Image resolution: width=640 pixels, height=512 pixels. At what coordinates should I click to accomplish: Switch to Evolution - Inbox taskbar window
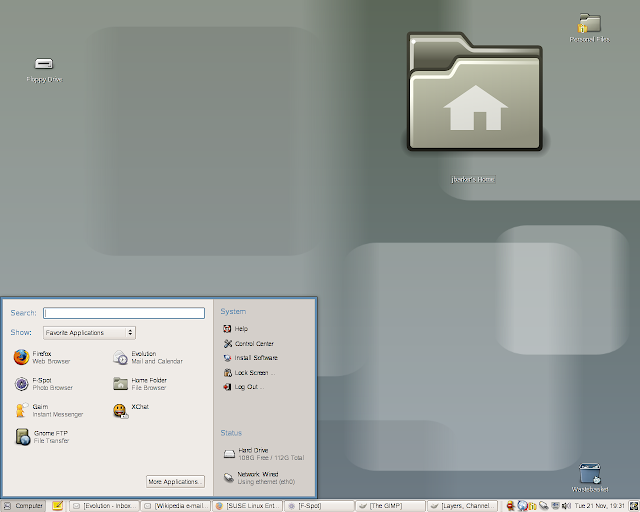[x=104, y=506]
